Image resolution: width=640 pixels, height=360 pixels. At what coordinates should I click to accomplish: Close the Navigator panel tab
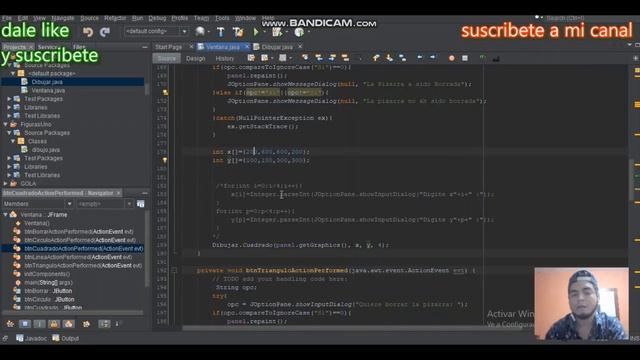pyautogui.click(x=119, y=193)
